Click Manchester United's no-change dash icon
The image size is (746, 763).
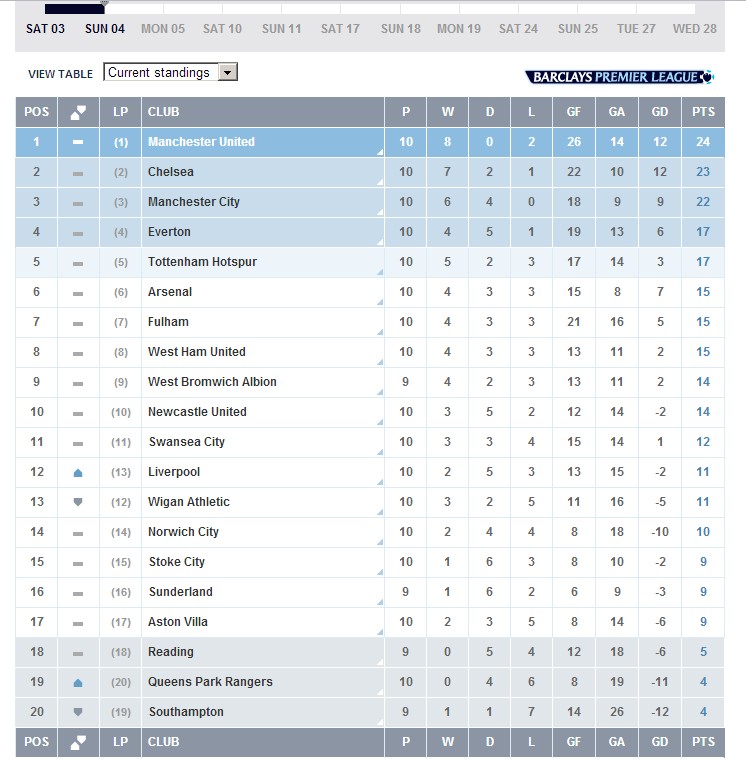pyautogui.click(x=78, y=142)
